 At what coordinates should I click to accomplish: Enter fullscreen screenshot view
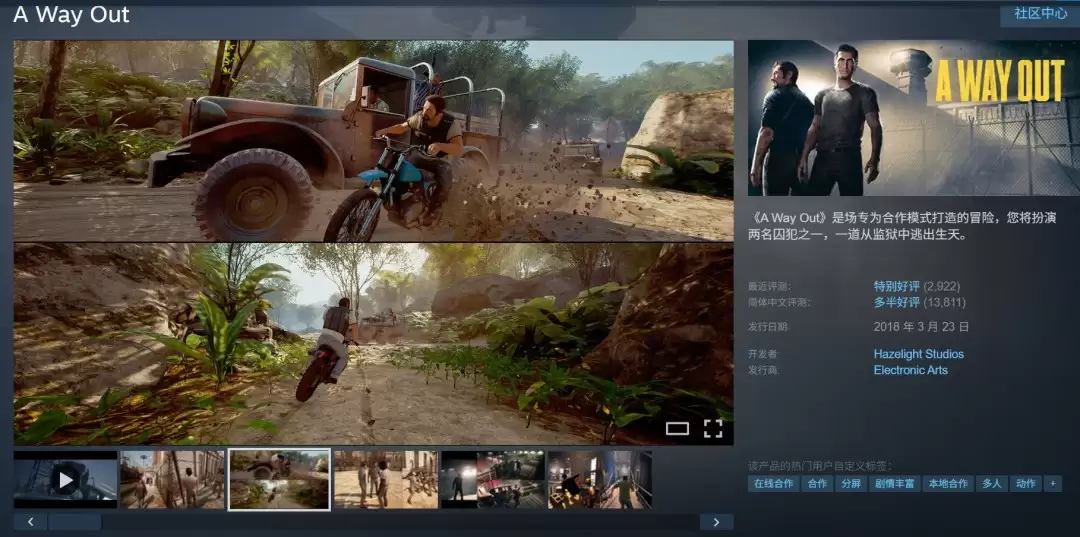(x=712, y=429)
